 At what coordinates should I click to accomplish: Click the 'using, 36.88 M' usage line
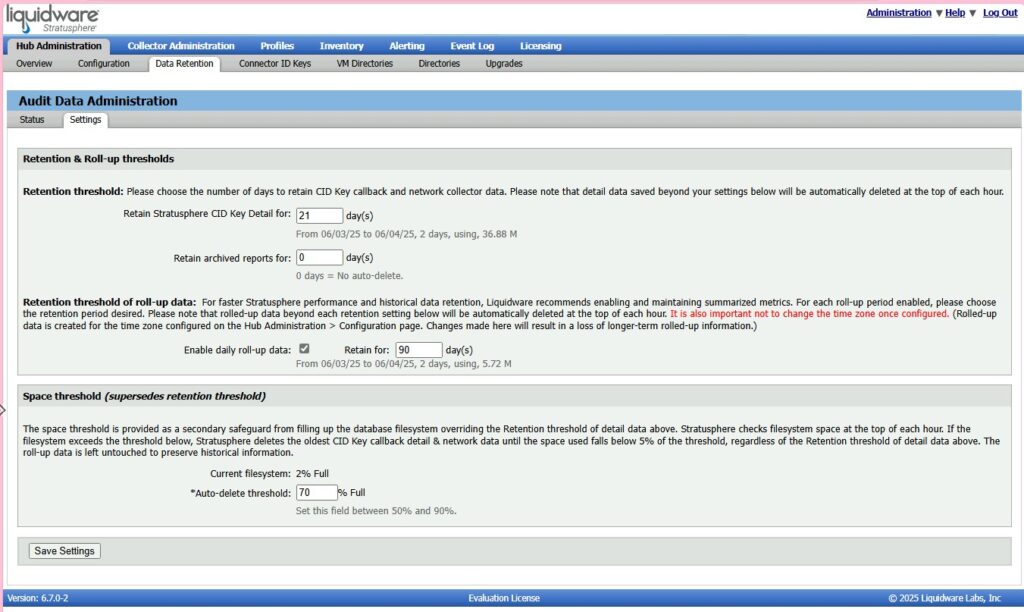(406, 234)
